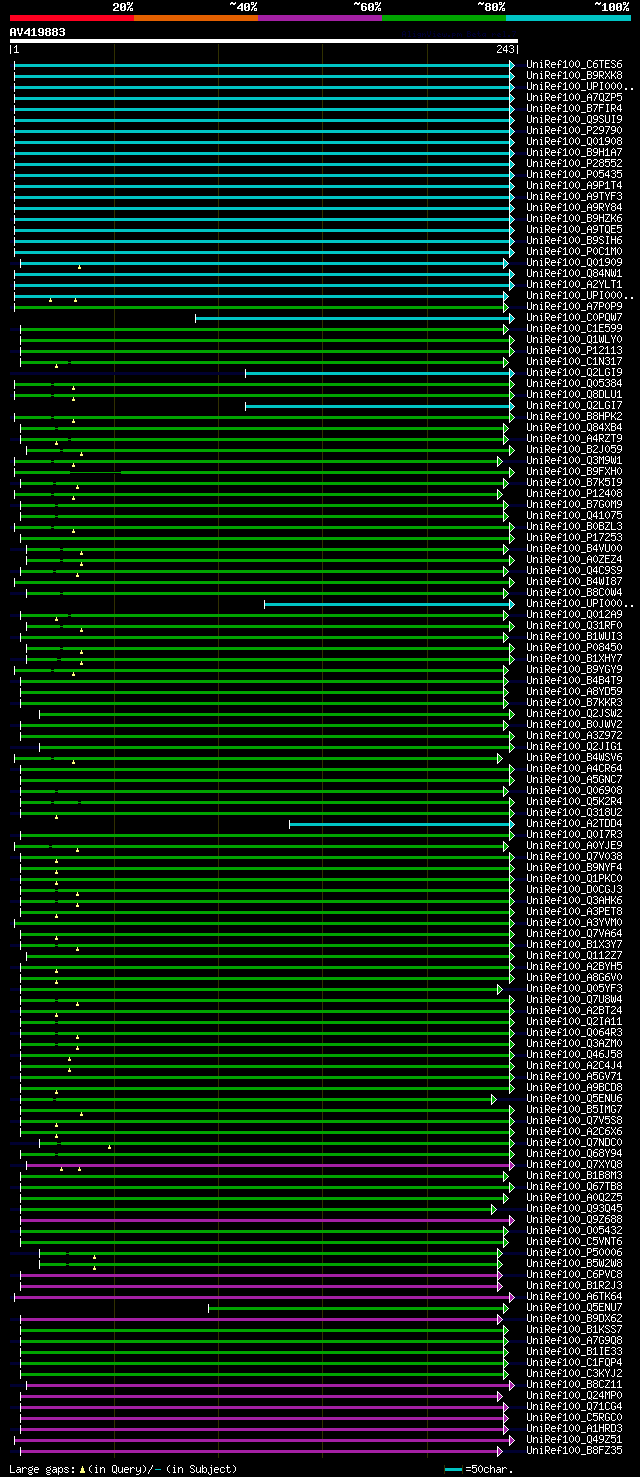The height and width of the screenshot is (1477, 640).
Task: Click hit label UniRef100_Q4C9S9
Action: pos(574,570)
